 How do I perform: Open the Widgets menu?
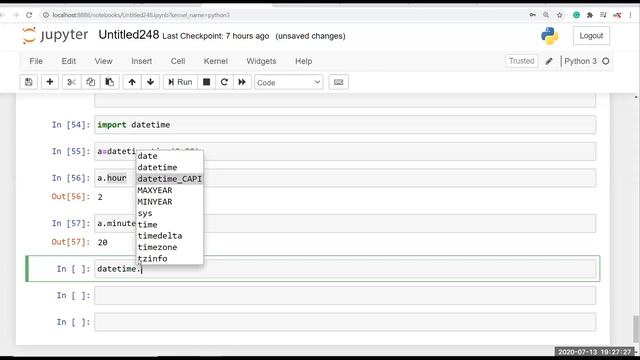tap(261, 61)
